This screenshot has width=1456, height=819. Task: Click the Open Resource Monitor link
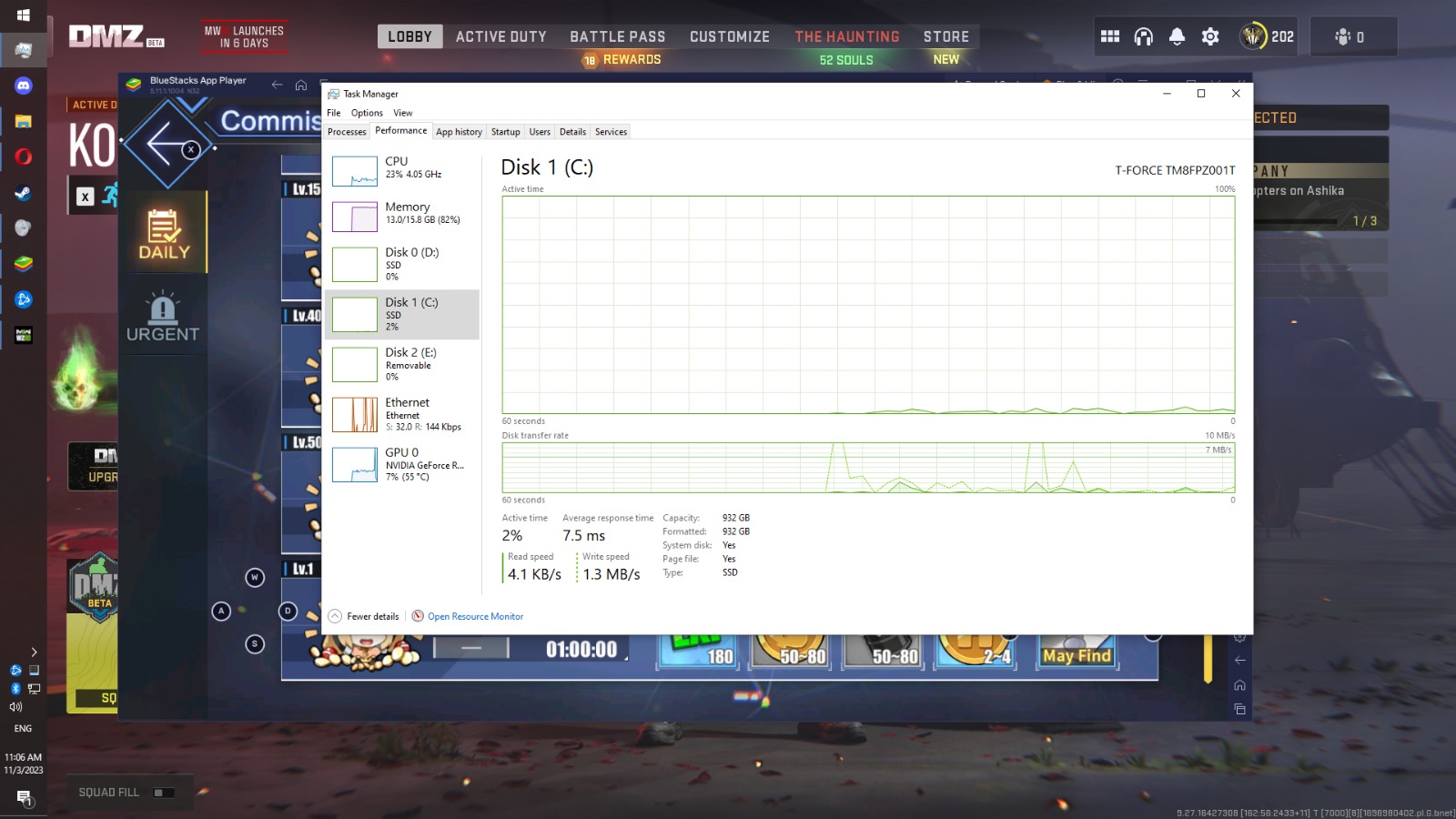click(x=475, y=616)
